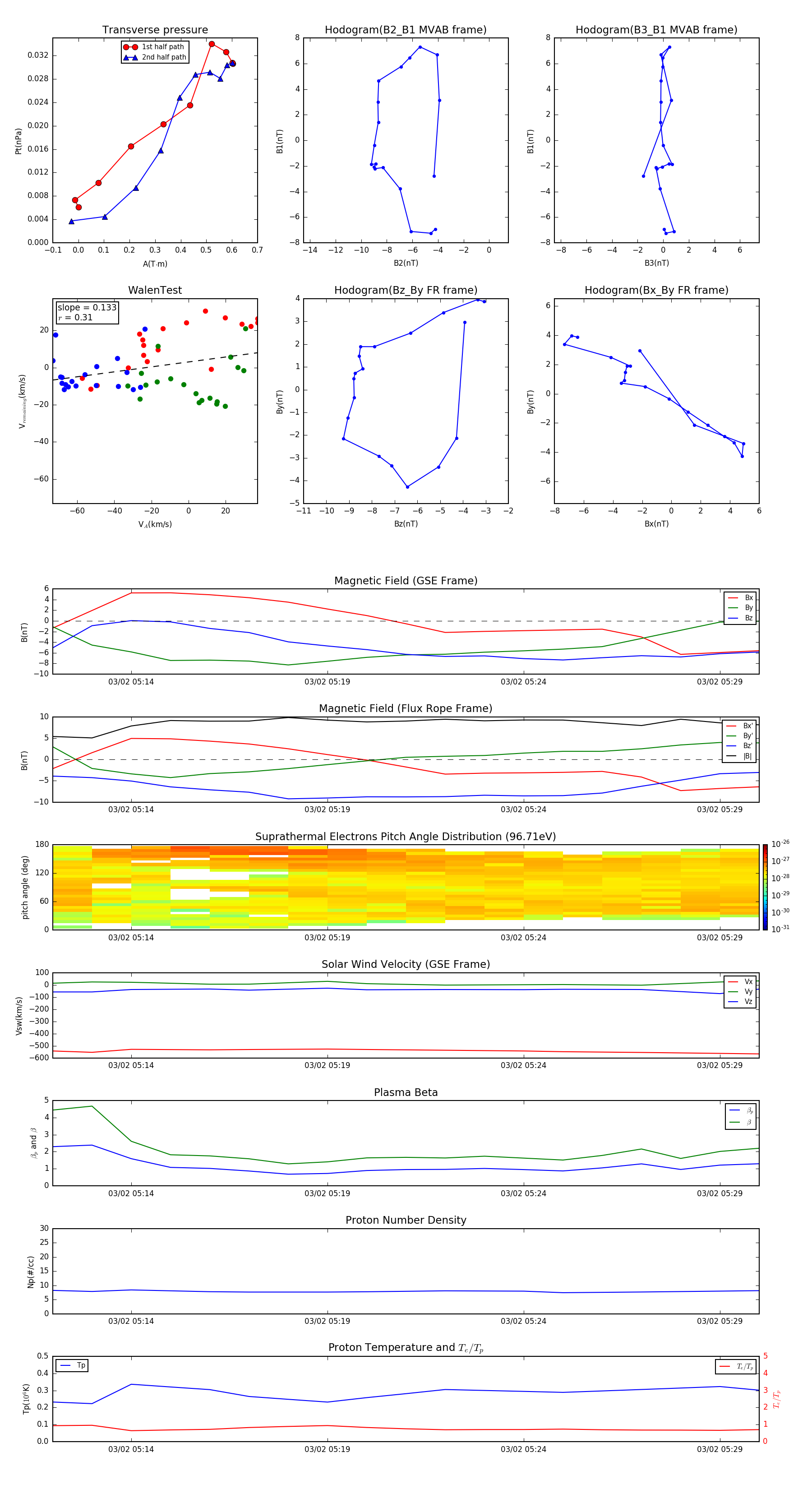Click the 'V_remaining(km/s)' Walen y-axis label
The height and width of the screenshot is (1489, 812).
tap(22, 401)
